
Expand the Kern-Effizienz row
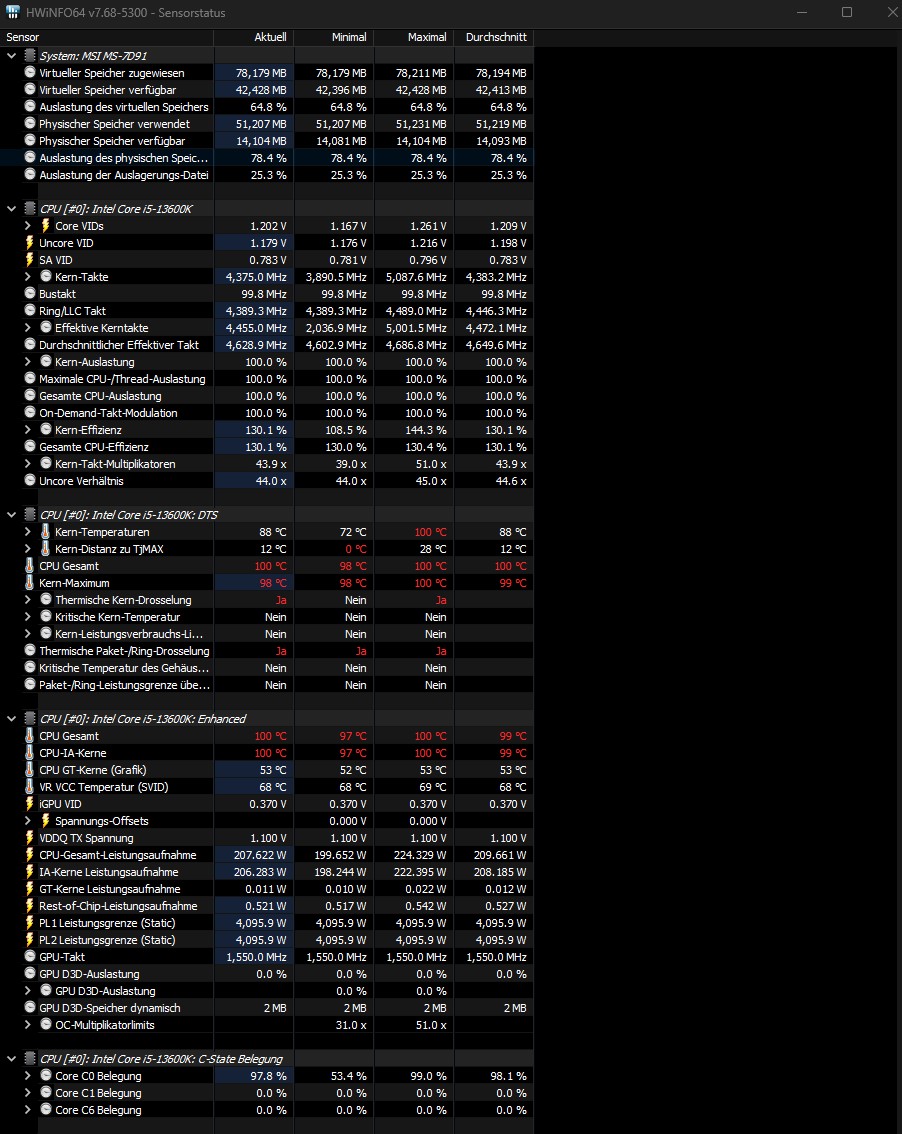[27, 430]
